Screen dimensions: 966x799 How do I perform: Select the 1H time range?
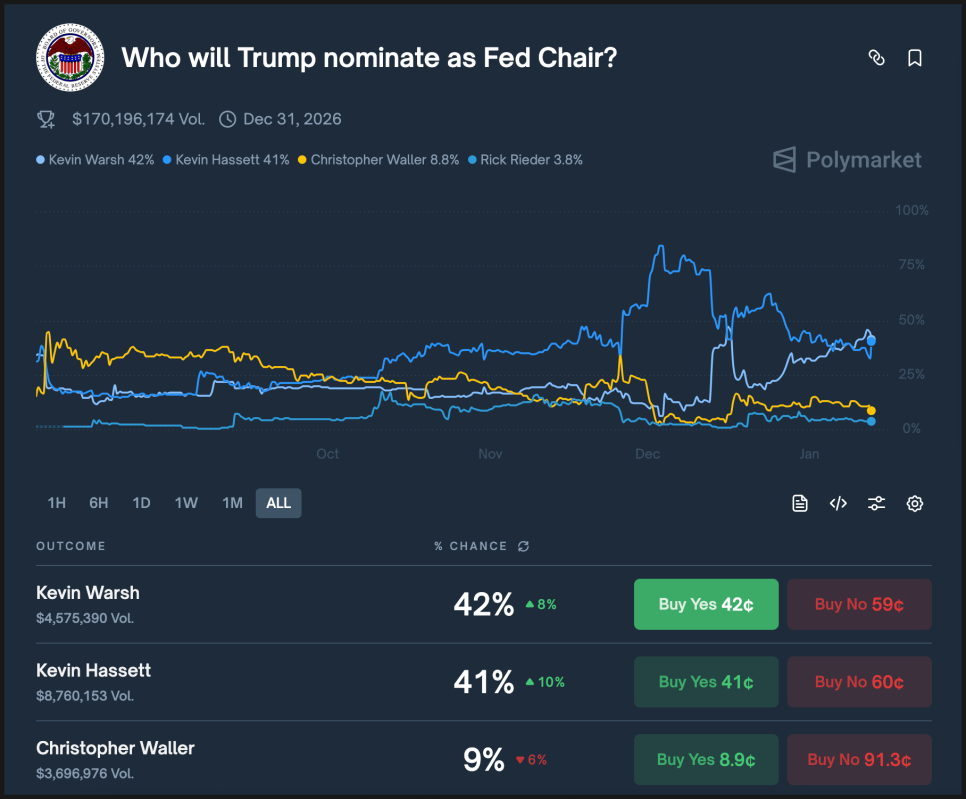pyautogui.click(x=56, y=503)
